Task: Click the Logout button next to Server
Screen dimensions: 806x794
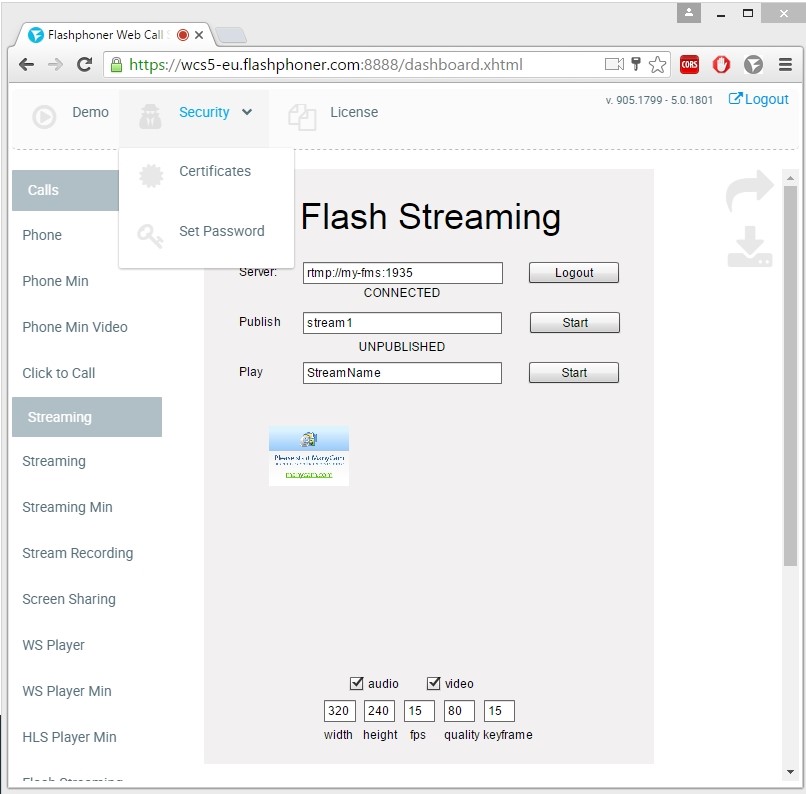Action: pyautogui.click(x=574, y=272)
